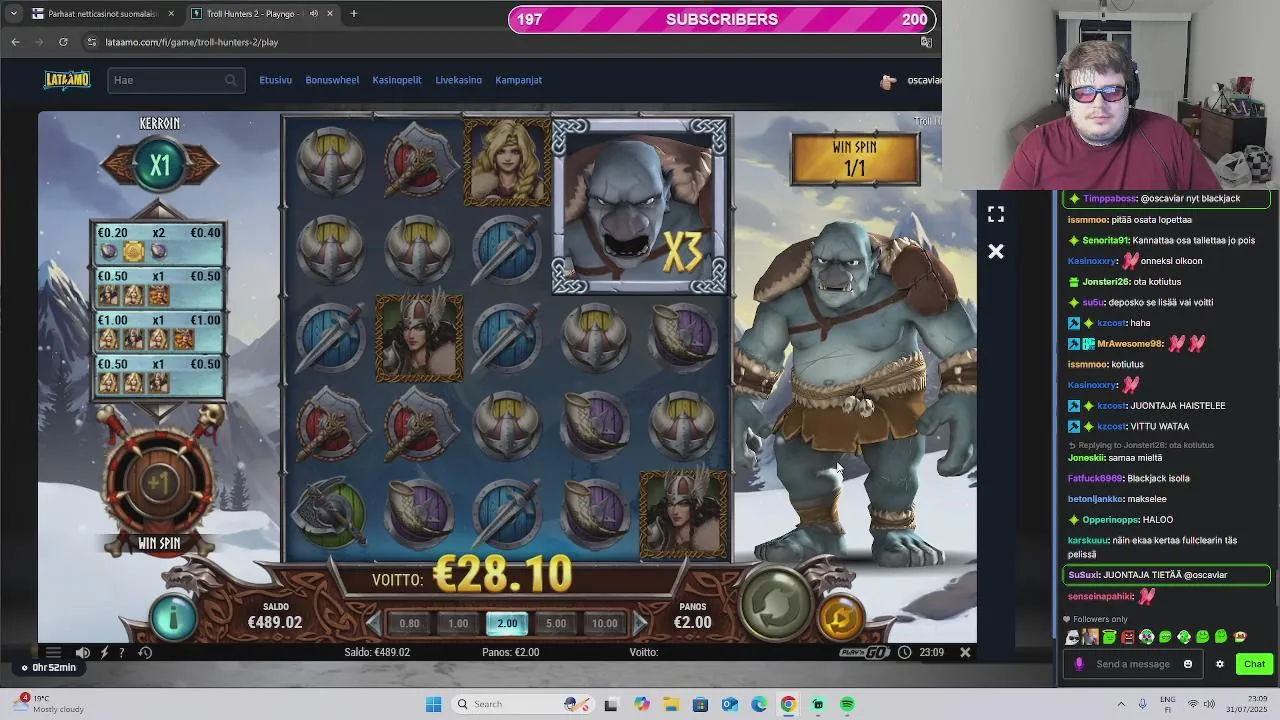
Task: Select the sunglasses ghost emote
Action: click(1072, 637)
